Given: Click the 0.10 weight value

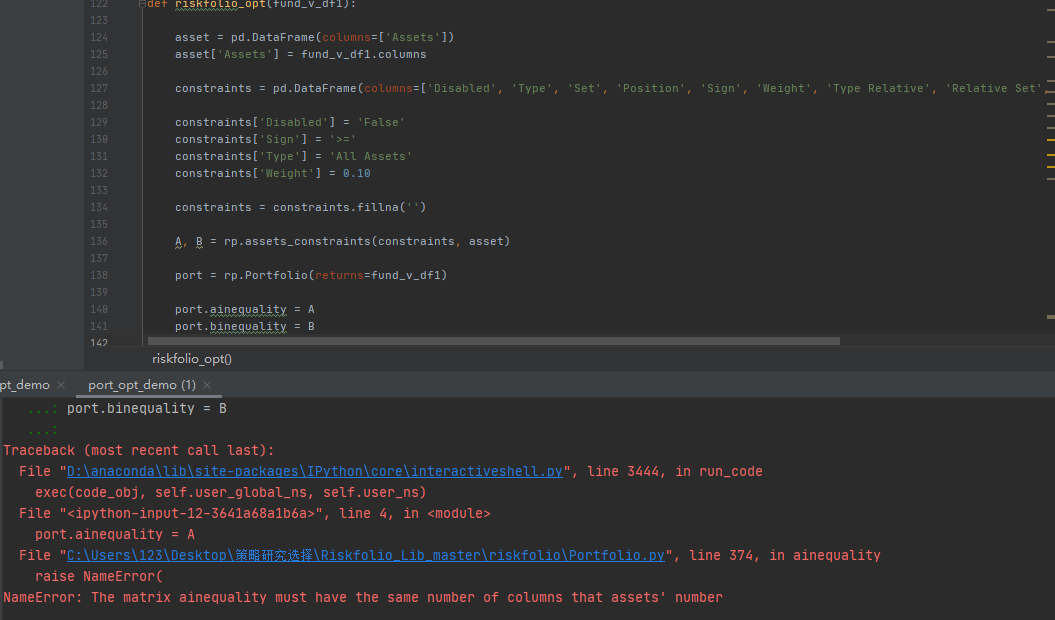Looking at the screenshot, I should (357, 173).
